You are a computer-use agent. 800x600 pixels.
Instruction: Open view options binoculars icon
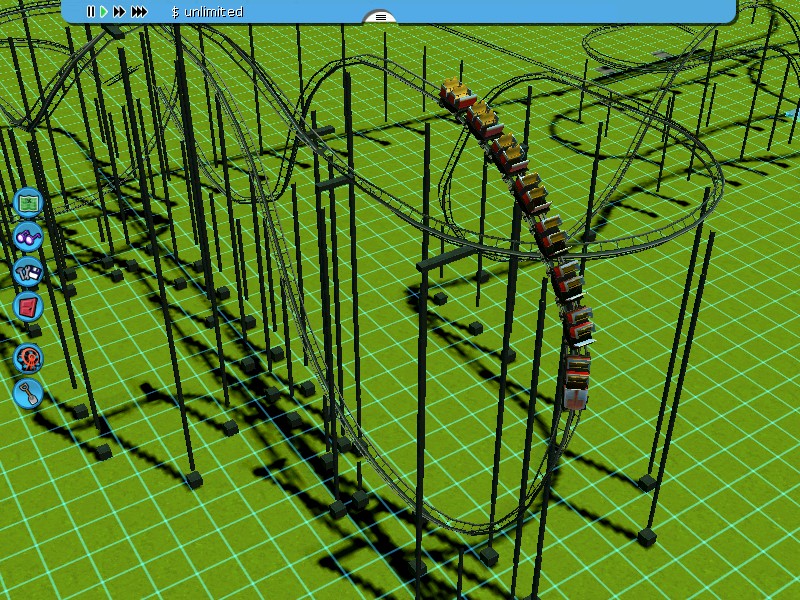click(x=28, y=237)
